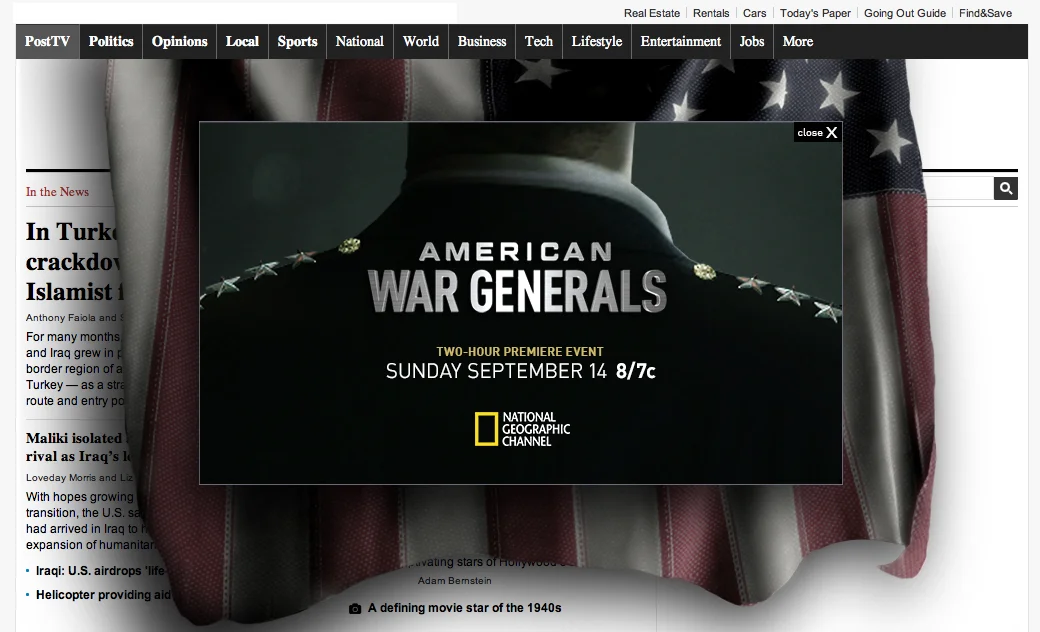
Task: Open the Entertainment section
Action: click(x=681, y=41)
